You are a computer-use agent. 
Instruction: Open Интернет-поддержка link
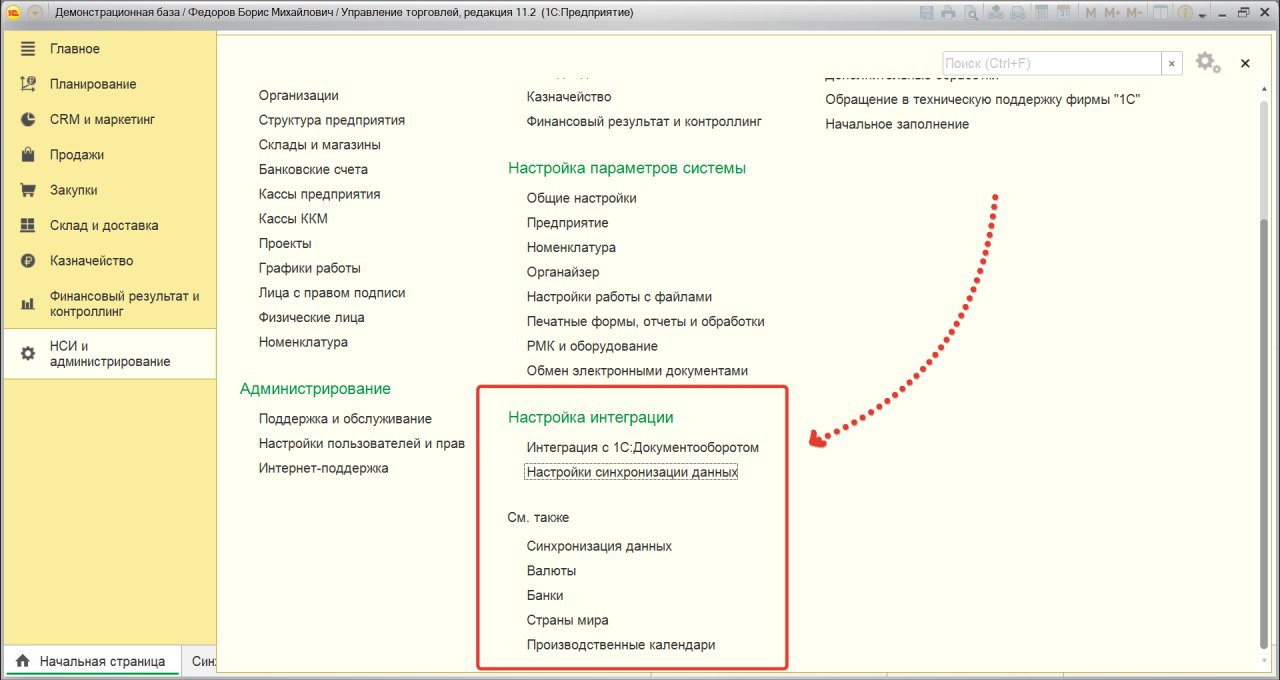[x=323, y=468]
